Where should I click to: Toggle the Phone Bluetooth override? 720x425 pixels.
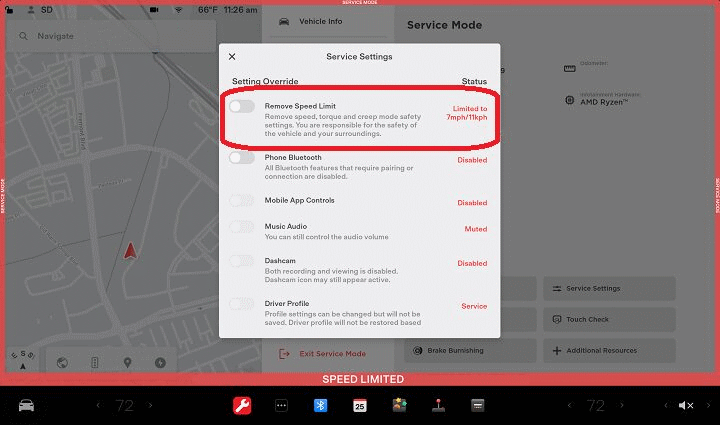pyautogui.click(x=242, y=158)
